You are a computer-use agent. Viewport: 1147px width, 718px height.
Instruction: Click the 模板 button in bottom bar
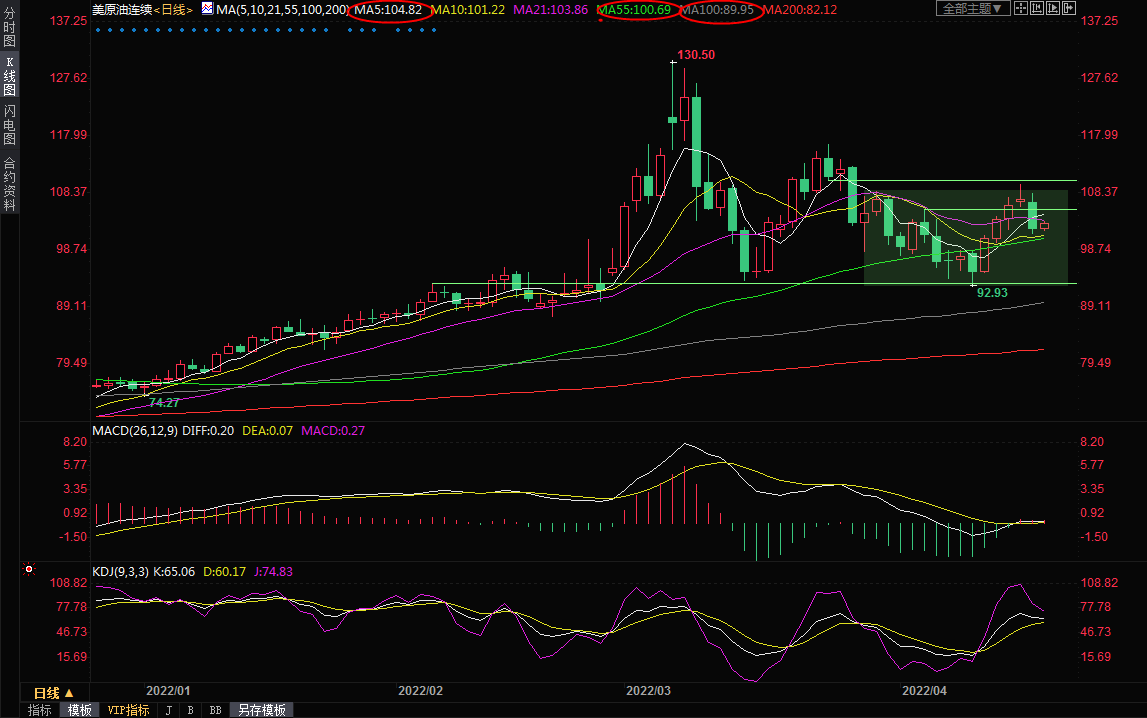[x=79, y=710]
